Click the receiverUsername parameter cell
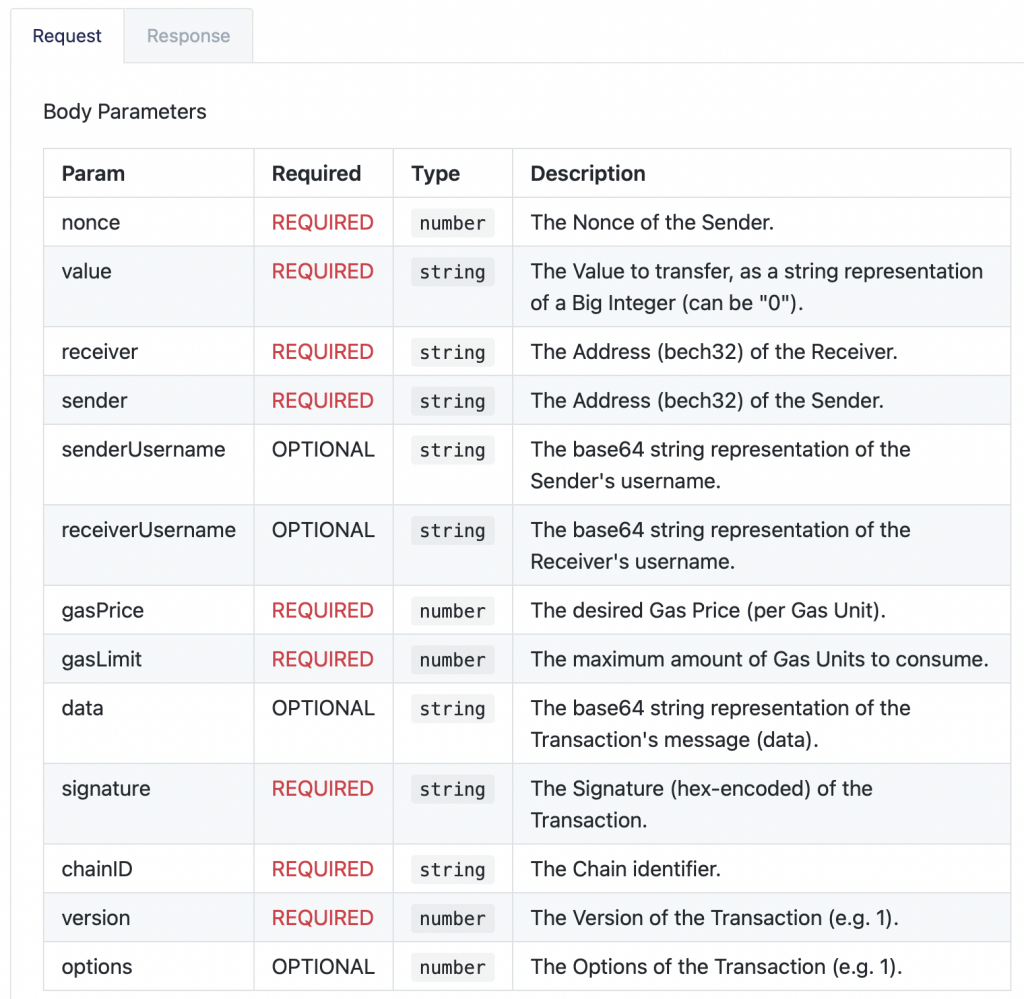Screen dimensions: 1024x999 (x=148, y=530)
